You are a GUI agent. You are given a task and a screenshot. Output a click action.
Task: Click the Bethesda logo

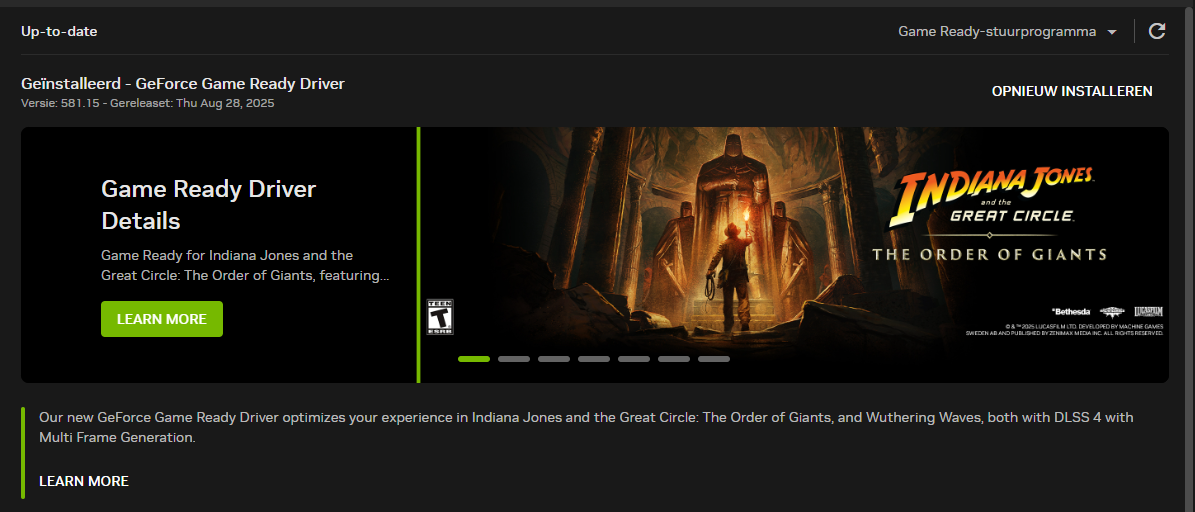1070,312
